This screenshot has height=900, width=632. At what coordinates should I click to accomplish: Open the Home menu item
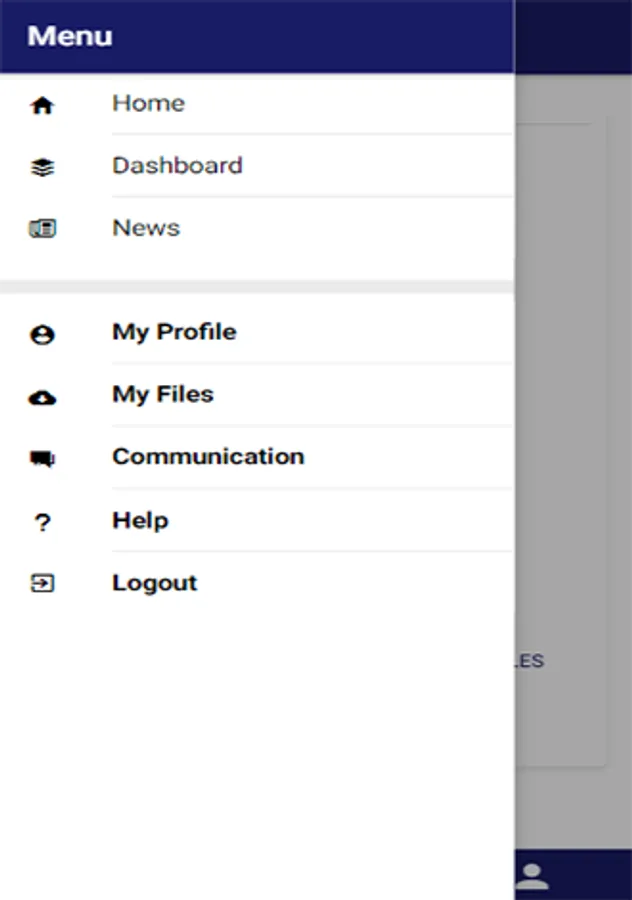pyautogui.click(x=148, y=103)
